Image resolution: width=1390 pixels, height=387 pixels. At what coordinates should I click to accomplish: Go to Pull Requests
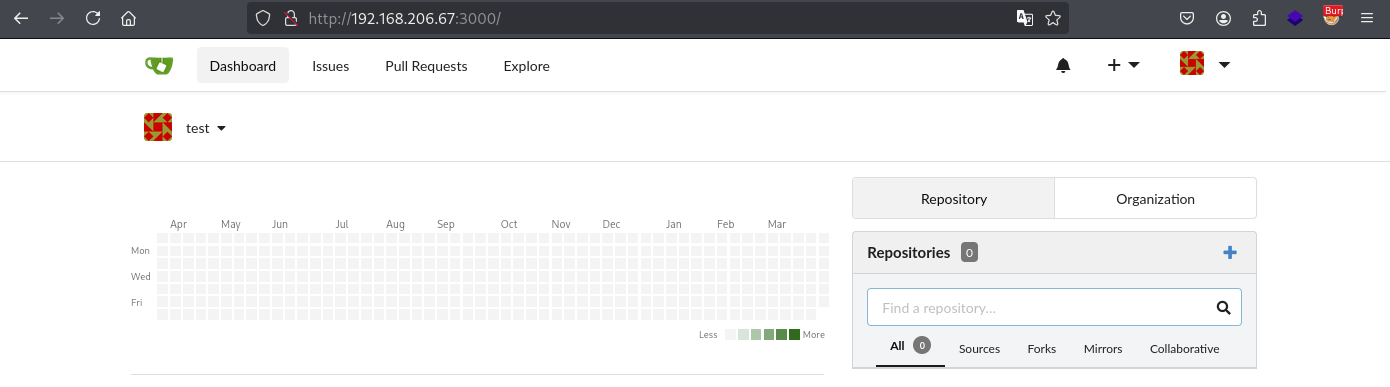coord(426,66)
